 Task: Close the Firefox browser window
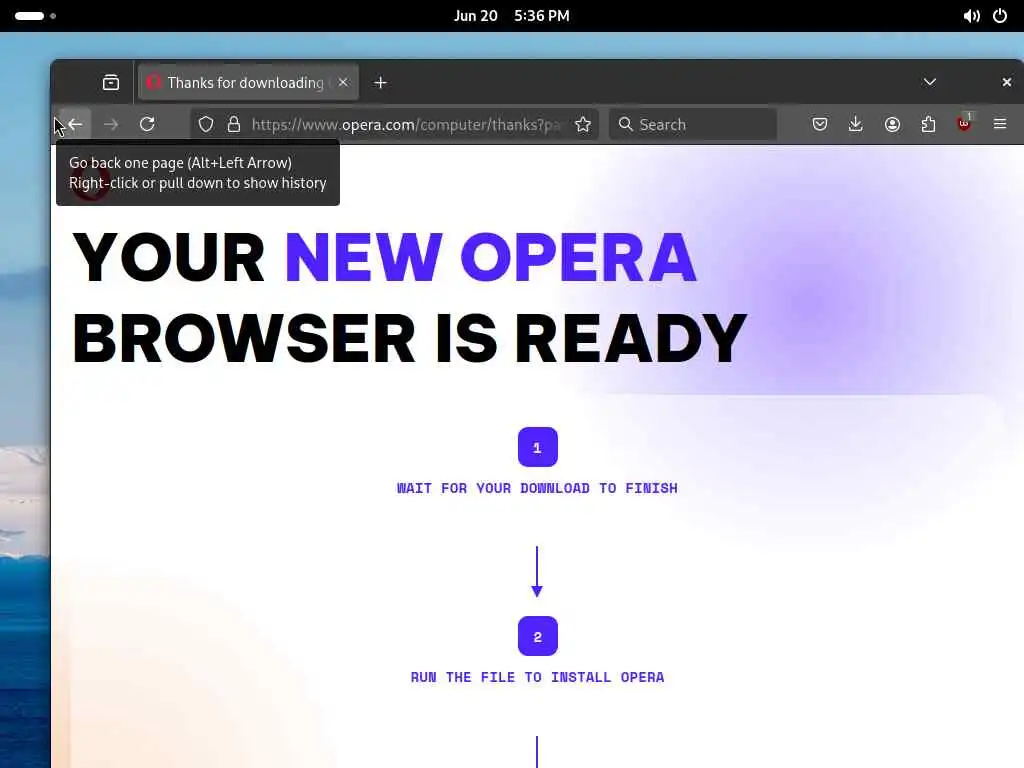(1006, 82)
